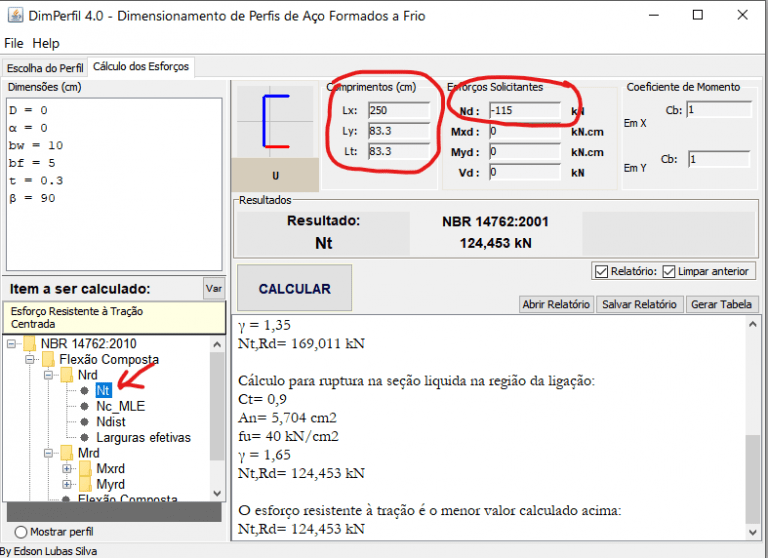Click the 'An= 5,704 cm2' report line
768x558 pixels.
(287, 418)
